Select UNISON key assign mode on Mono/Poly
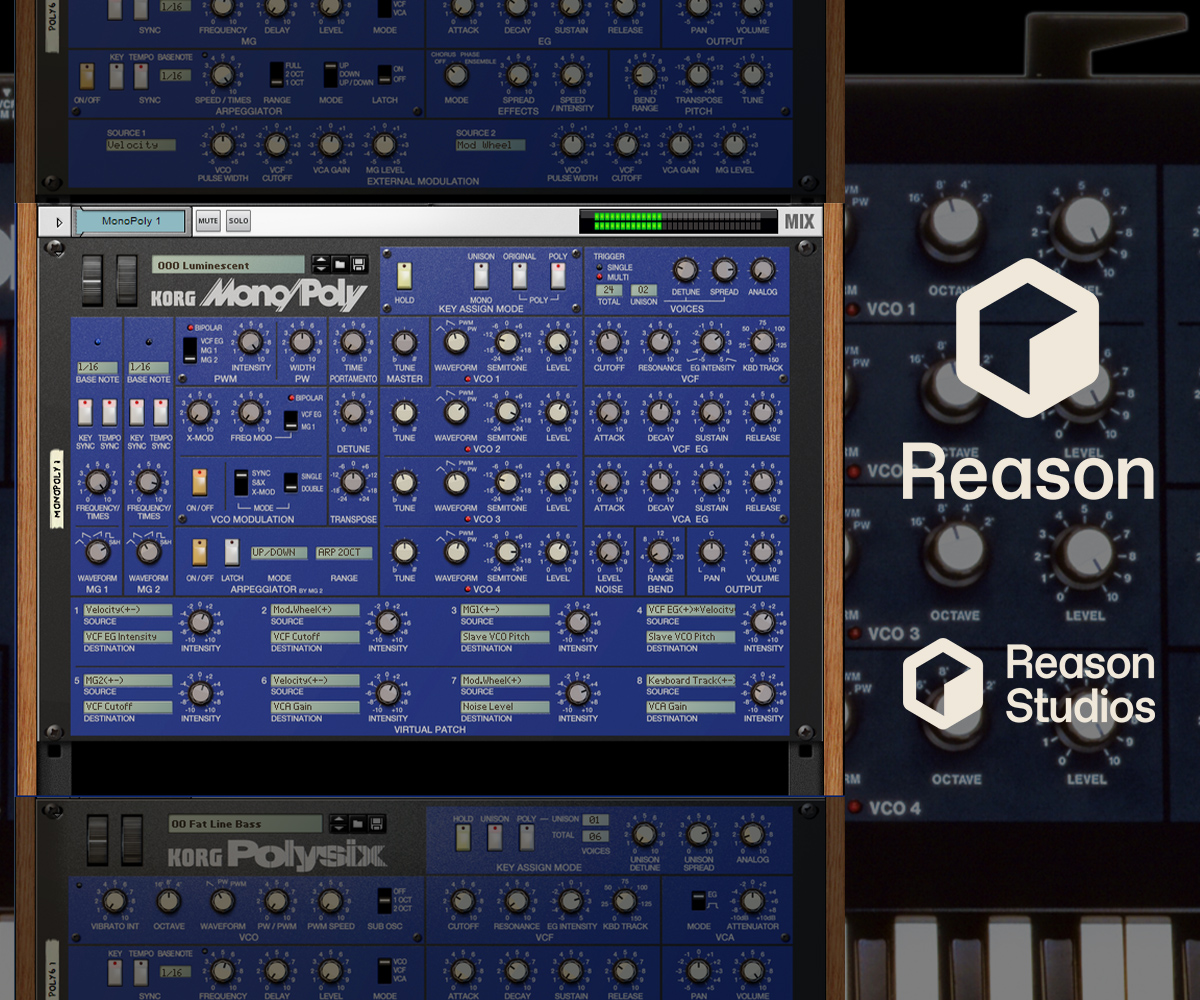Screen dimensions: 1200x1000 [481, 276]
